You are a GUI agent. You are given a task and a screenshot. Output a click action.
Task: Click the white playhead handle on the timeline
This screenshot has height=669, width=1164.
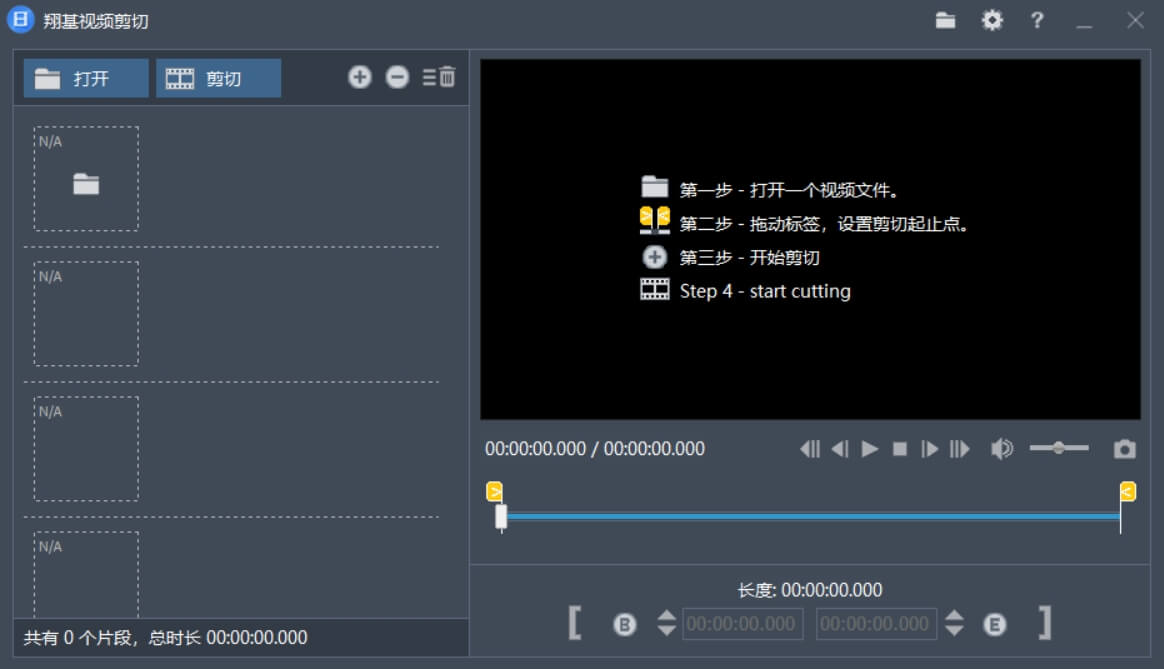coord(501,517)
